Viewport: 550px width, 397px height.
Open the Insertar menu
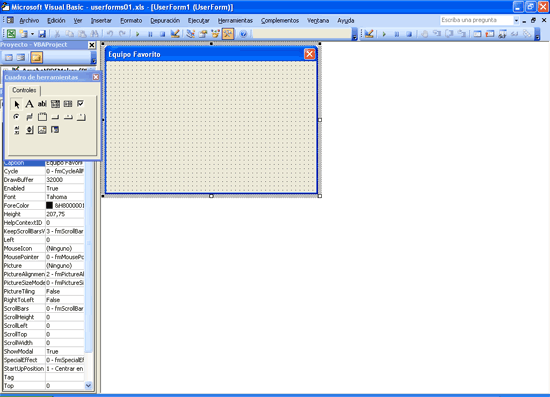pyautogui.click(x=101, y=21)
